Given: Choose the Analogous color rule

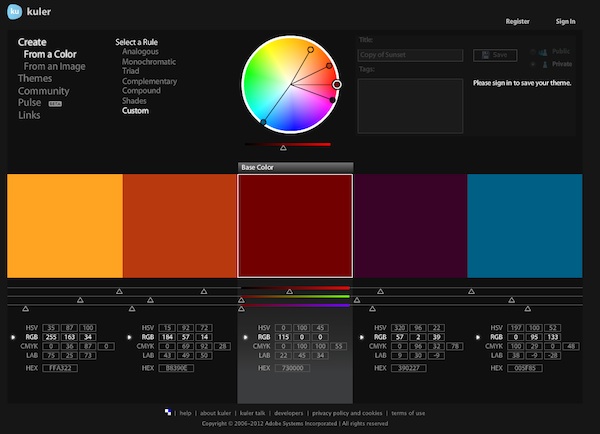Looking at the screenshot, I should click(x=140, y=51).
